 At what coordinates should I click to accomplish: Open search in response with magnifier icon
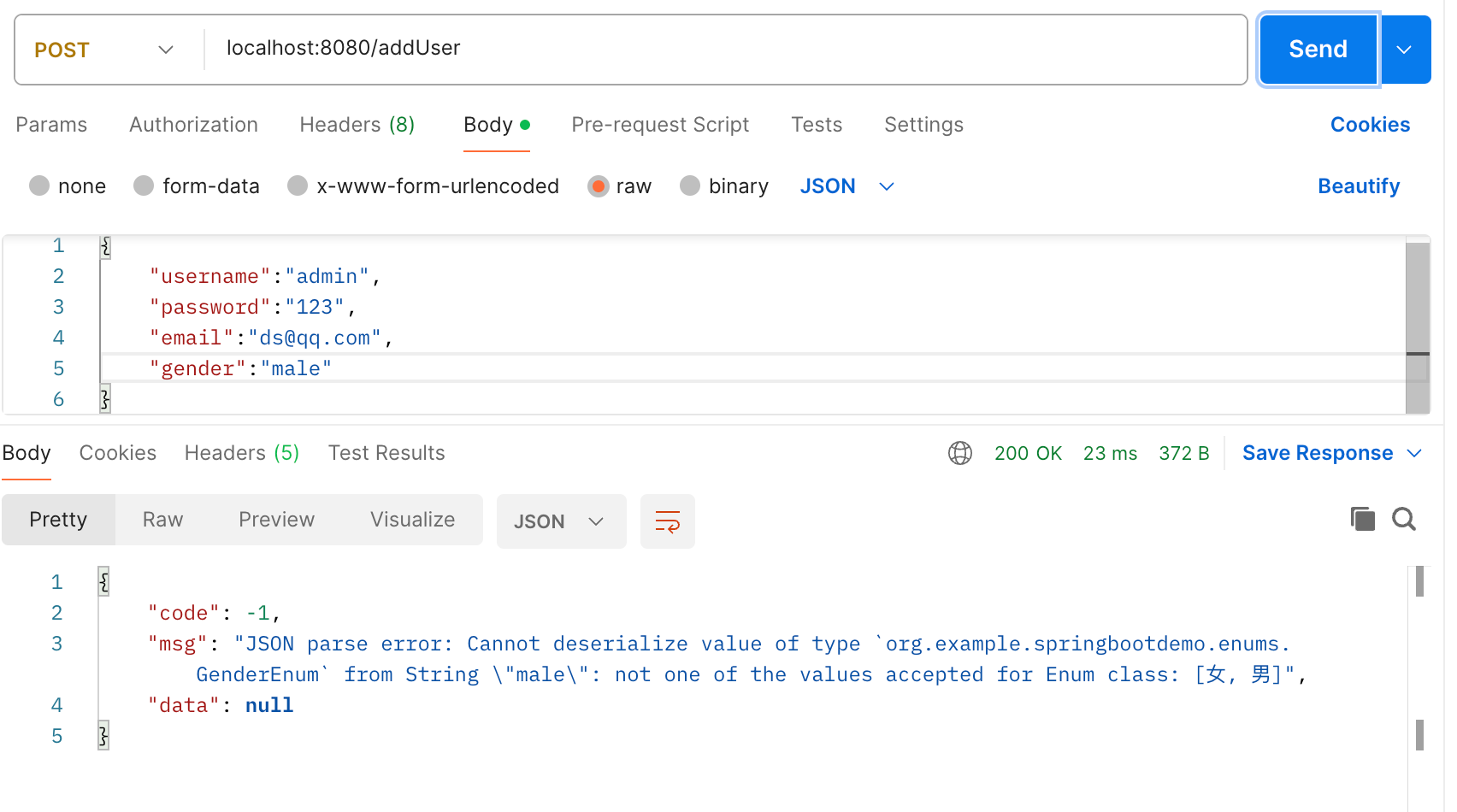point(1403,519)
